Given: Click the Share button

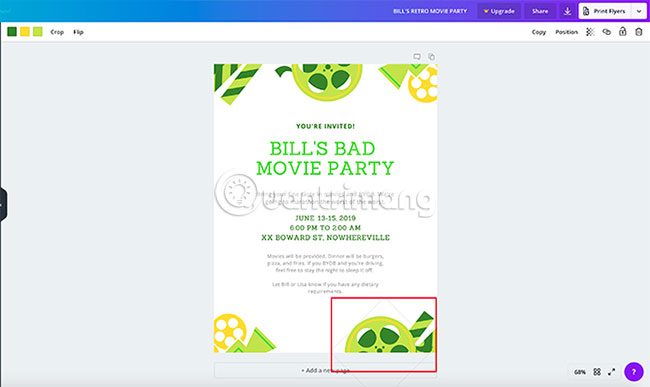Looking at the screenshot, I should 540,11.
